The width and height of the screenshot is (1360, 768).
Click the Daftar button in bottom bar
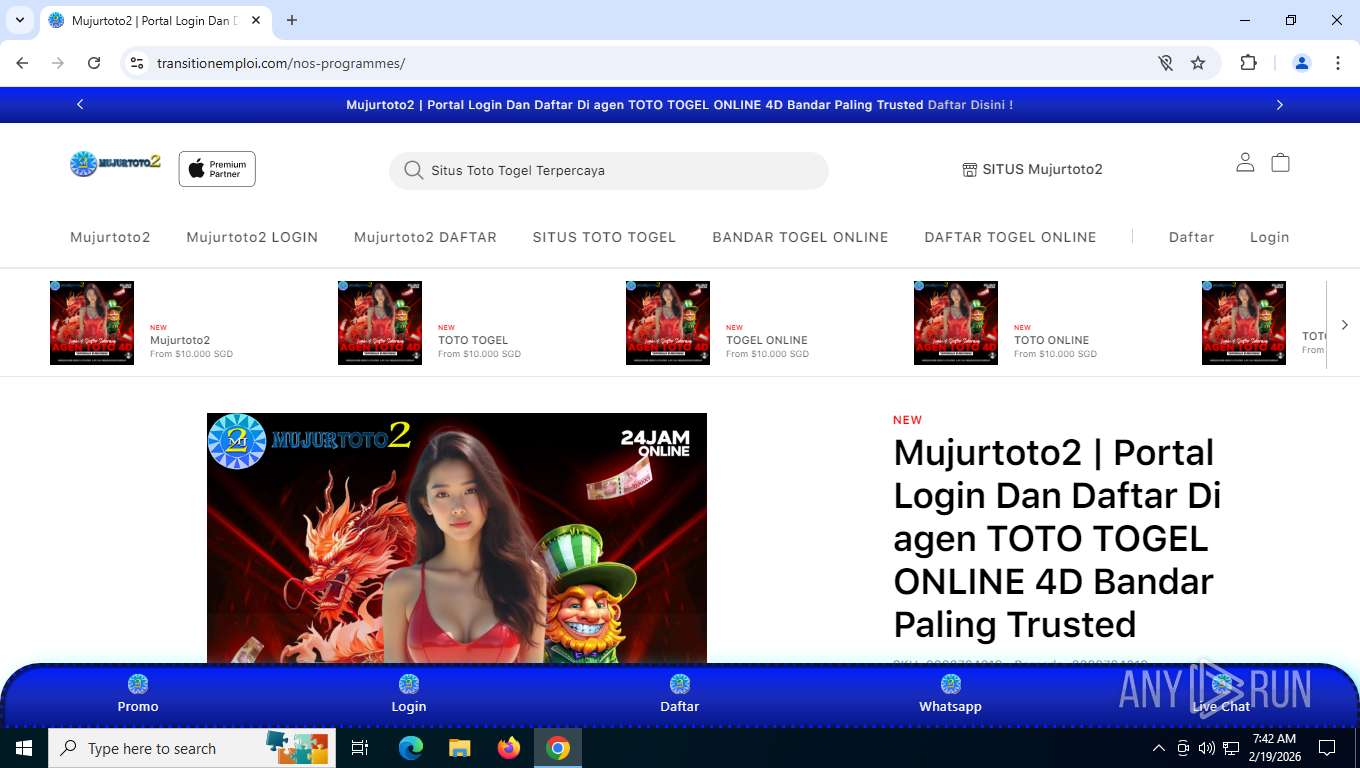tap(679, 694)
